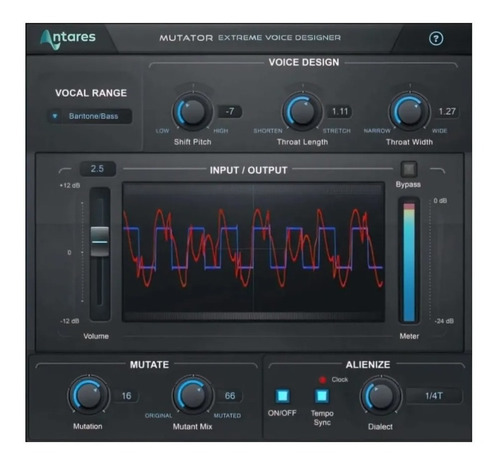Screen dimensions: 500x467
Task: Click the Throat Length value field 1.11
Action: coord(340,111)
